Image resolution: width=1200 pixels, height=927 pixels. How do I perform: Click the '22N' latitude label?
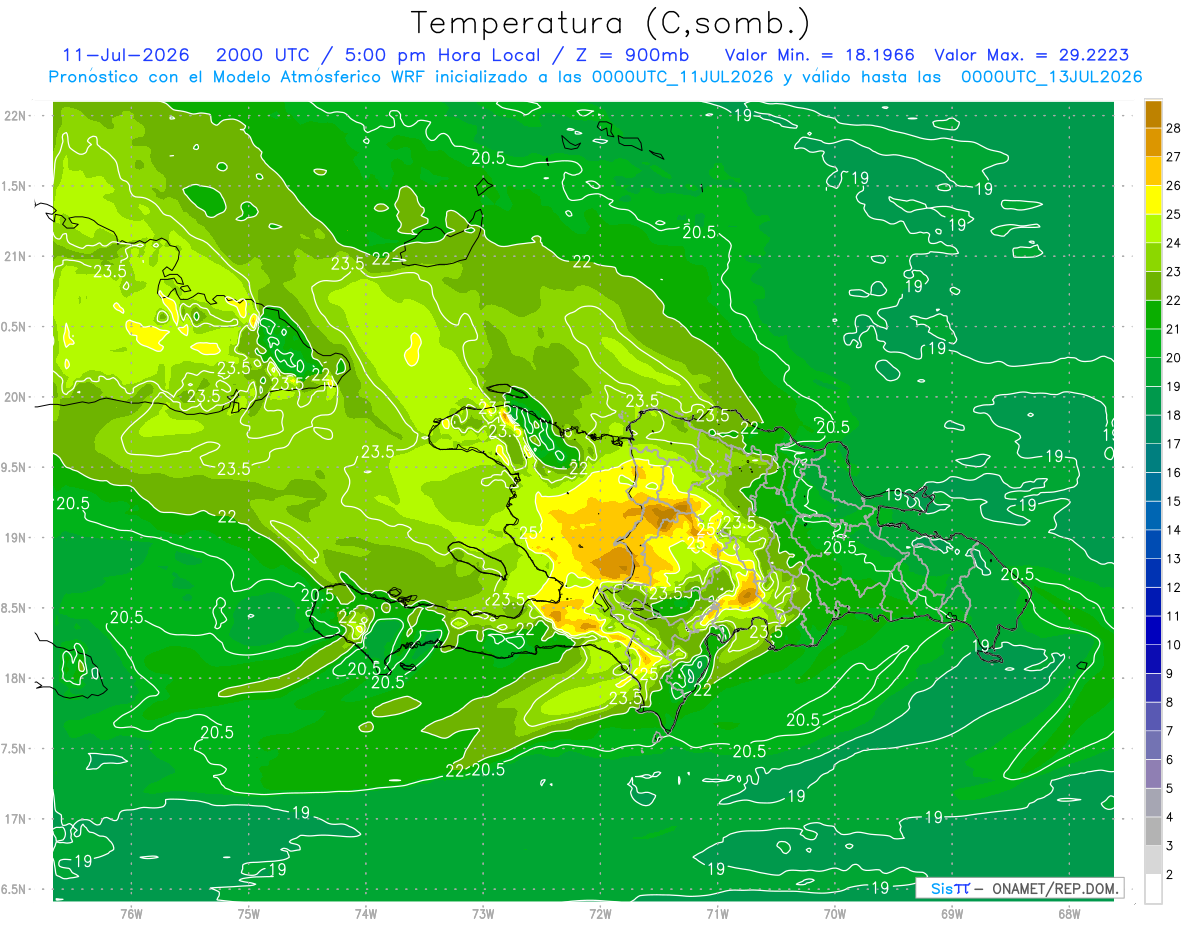pos(15,115)
